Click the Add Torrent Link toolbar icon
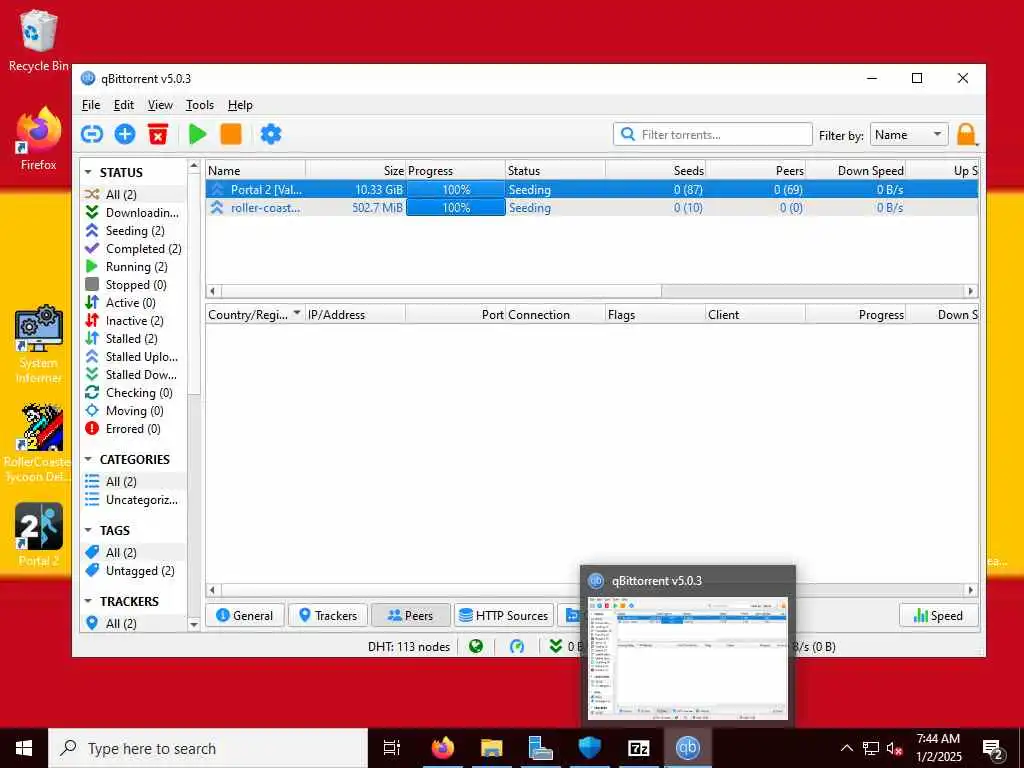1024x768 pixels. 92,135
